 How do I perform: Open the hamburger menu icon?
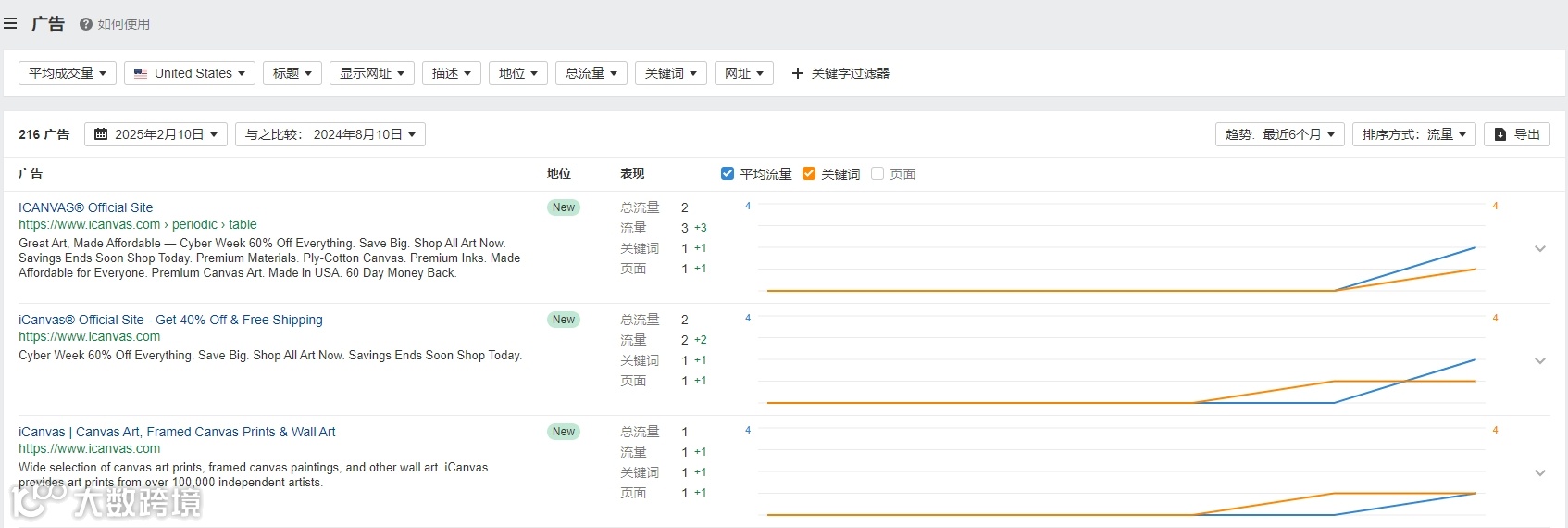click(10, 24)
